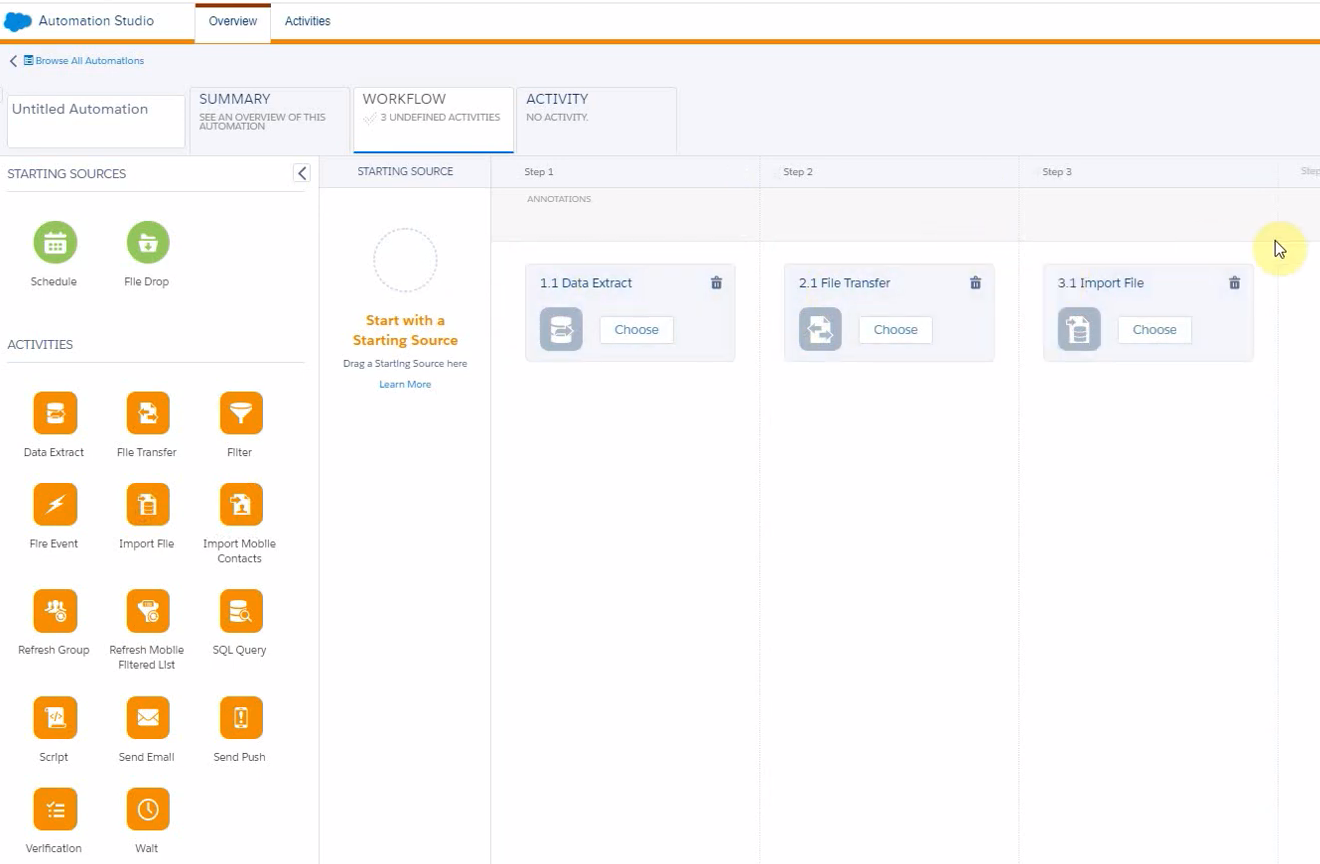Click the gray Data Extract icon in Step 1

click(561, 329)
